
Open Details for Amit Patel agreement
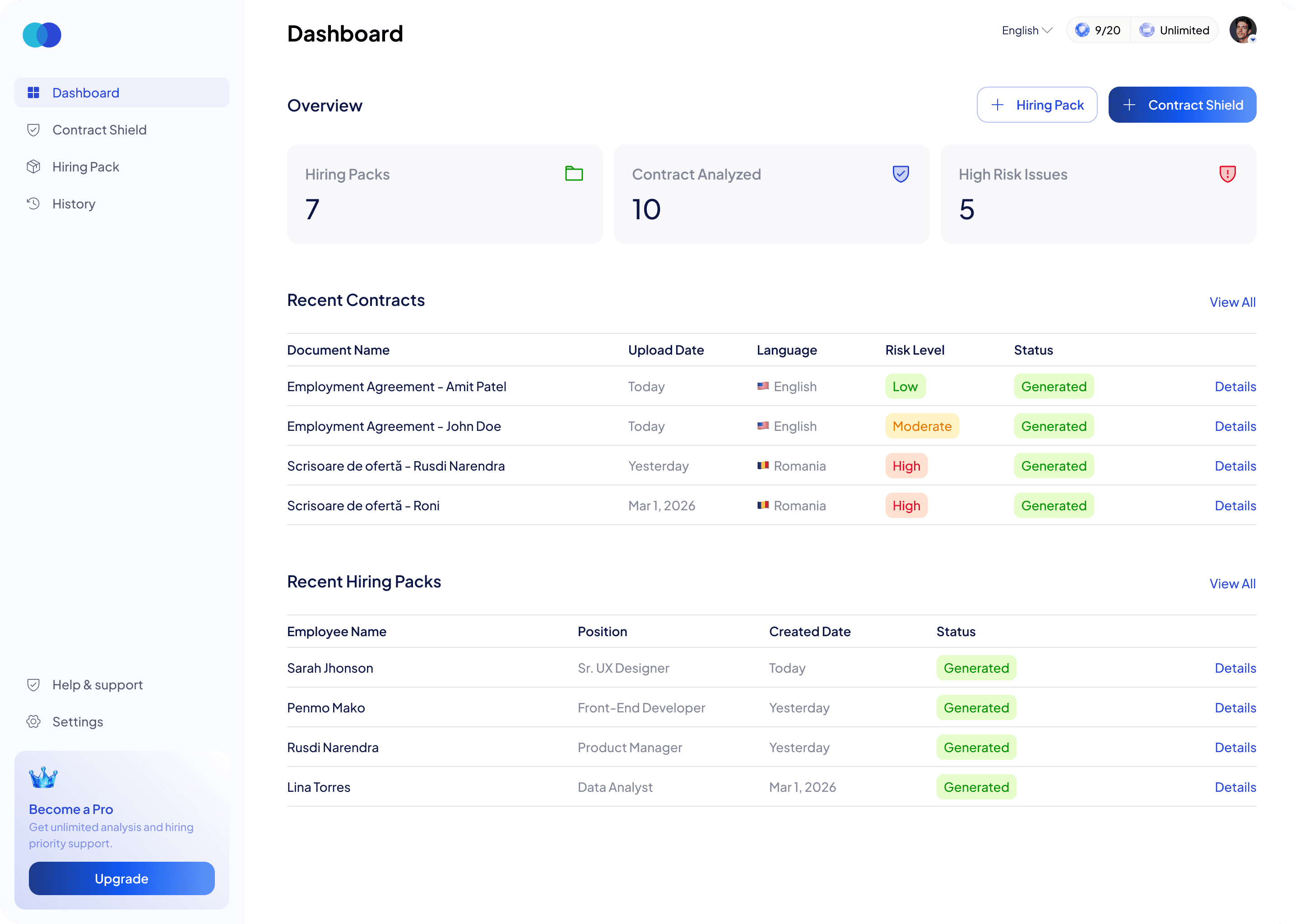tap(1235, 386)
